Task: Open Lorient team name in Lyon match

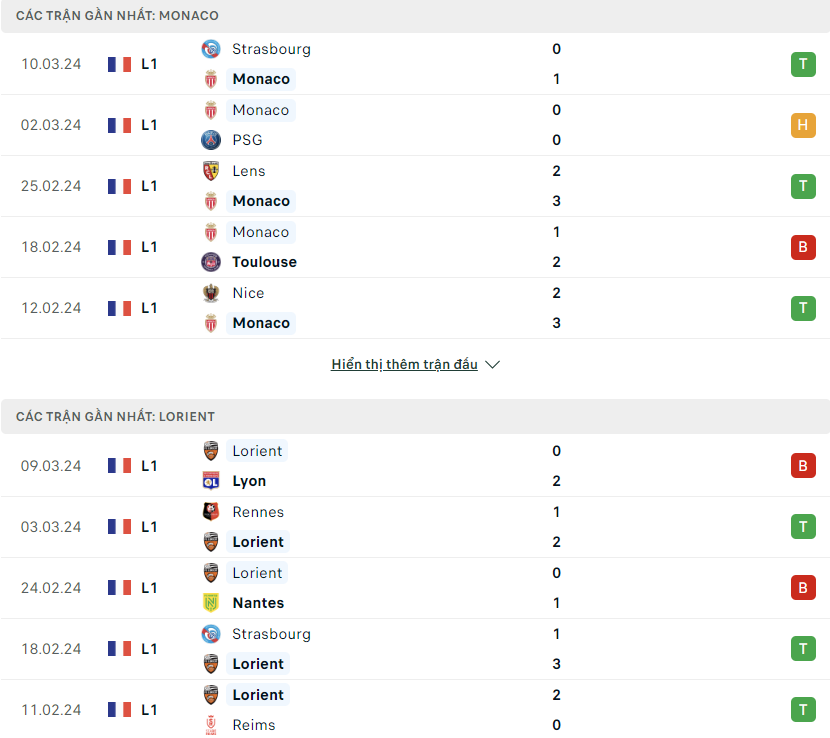Action: coord(257,451)
